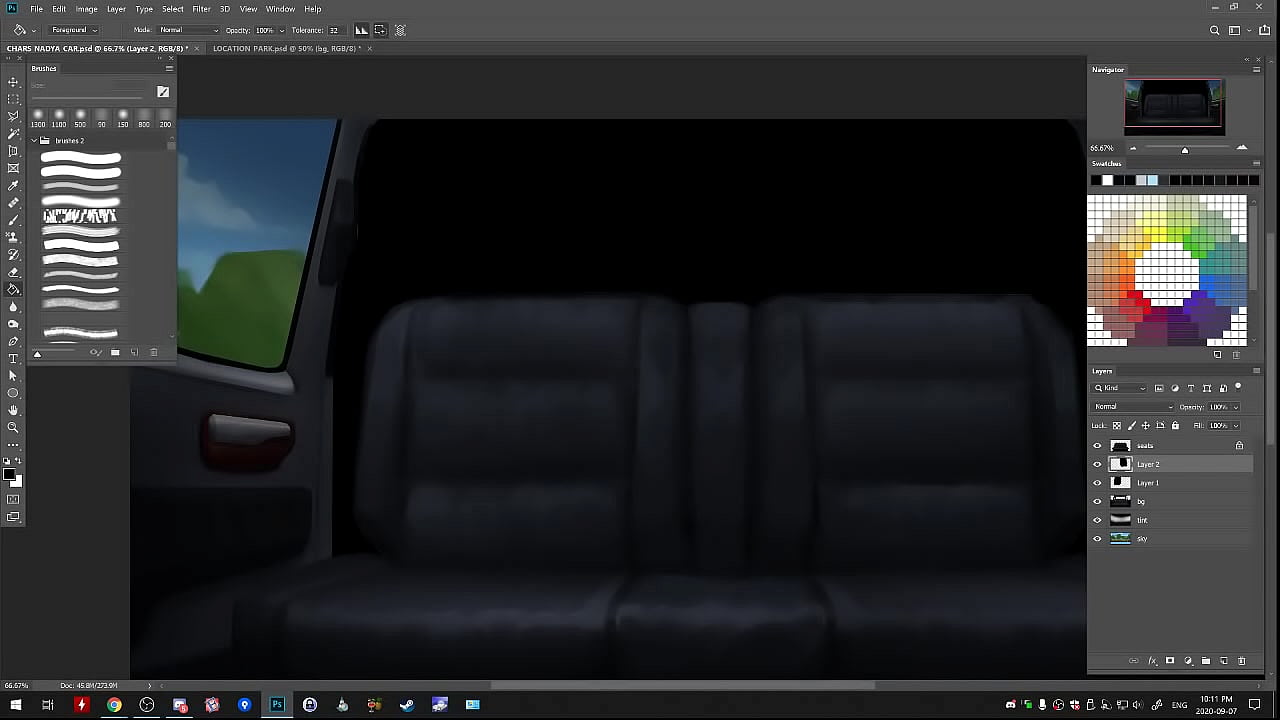
Task: Toggle visibility of the tint layer
Action: pyautogui.click(x=1097, y=520)
